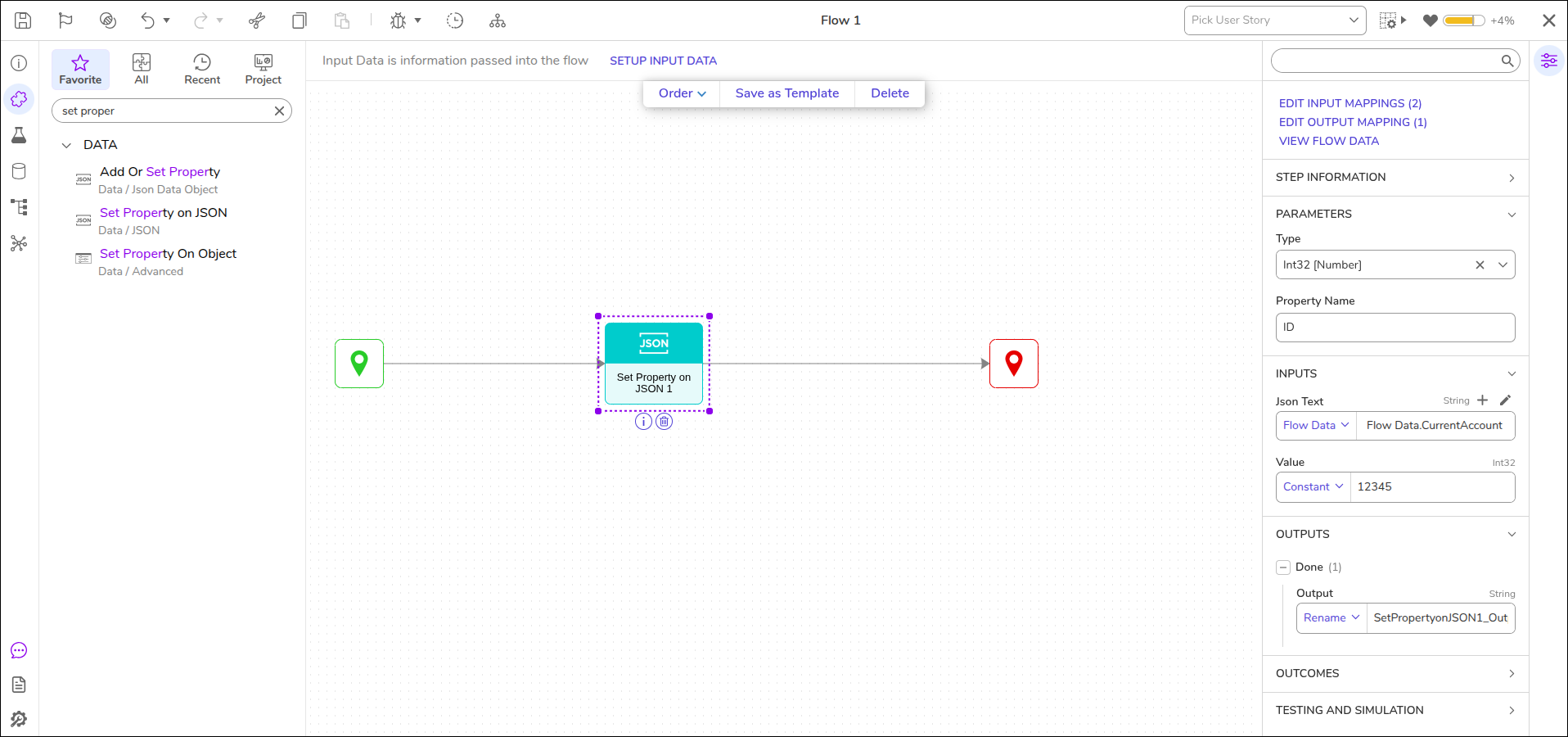
Task: Collapse the Done output checkbox
Action: click(1283, 567)
